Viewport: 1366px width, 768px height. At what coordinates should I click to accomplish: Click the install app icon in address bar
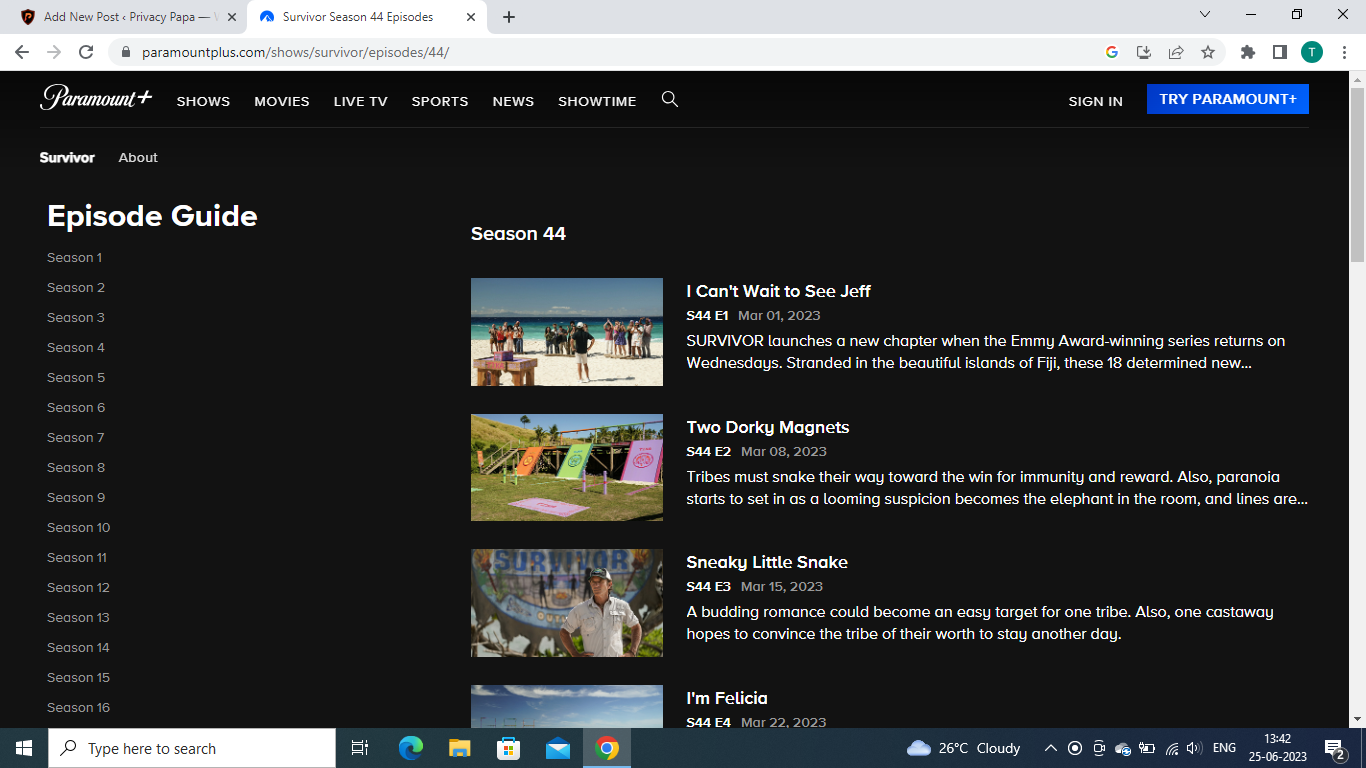tap(1144, 52)
